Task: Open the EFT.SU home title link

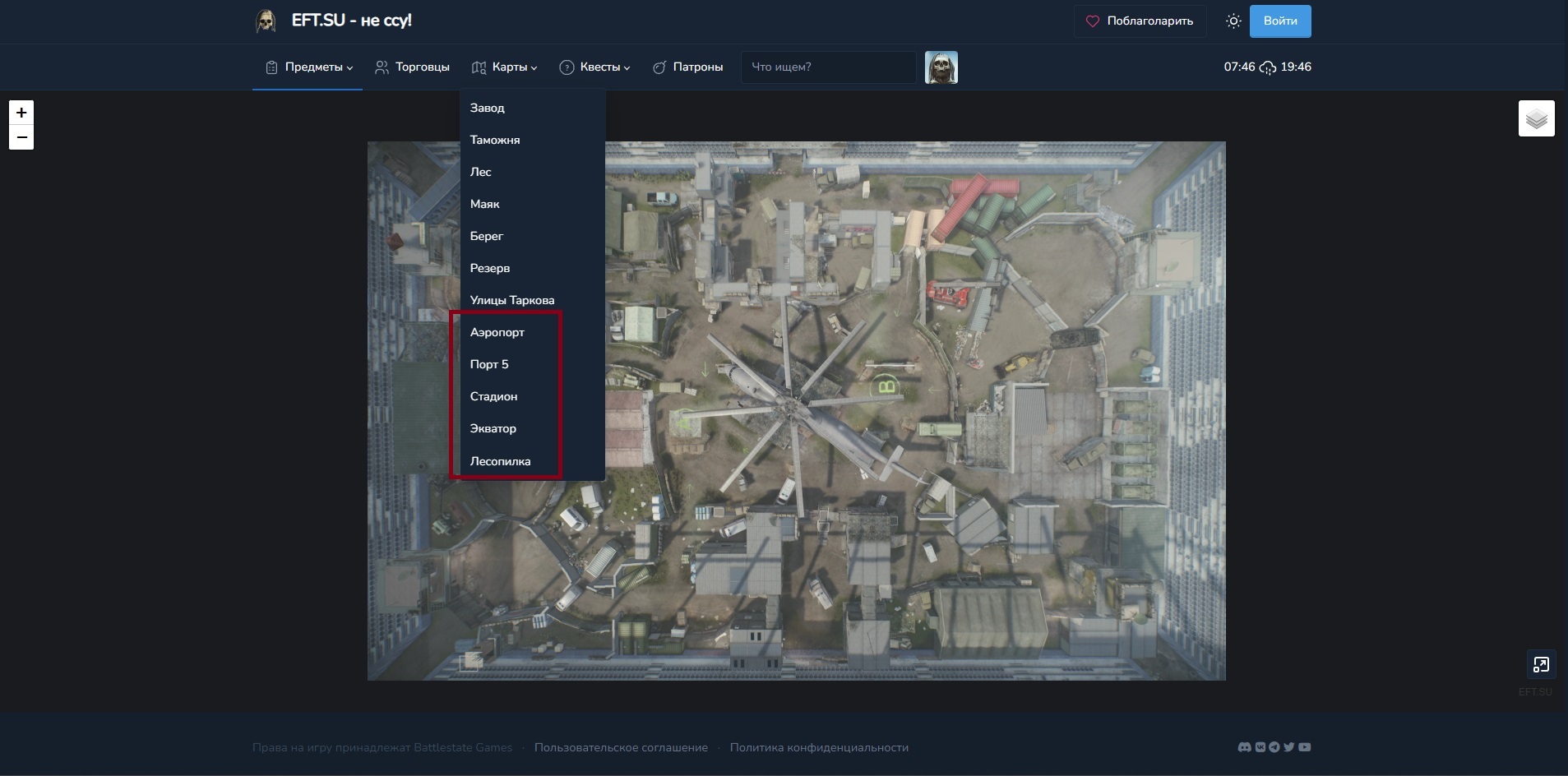Action: tap(351, 21)
